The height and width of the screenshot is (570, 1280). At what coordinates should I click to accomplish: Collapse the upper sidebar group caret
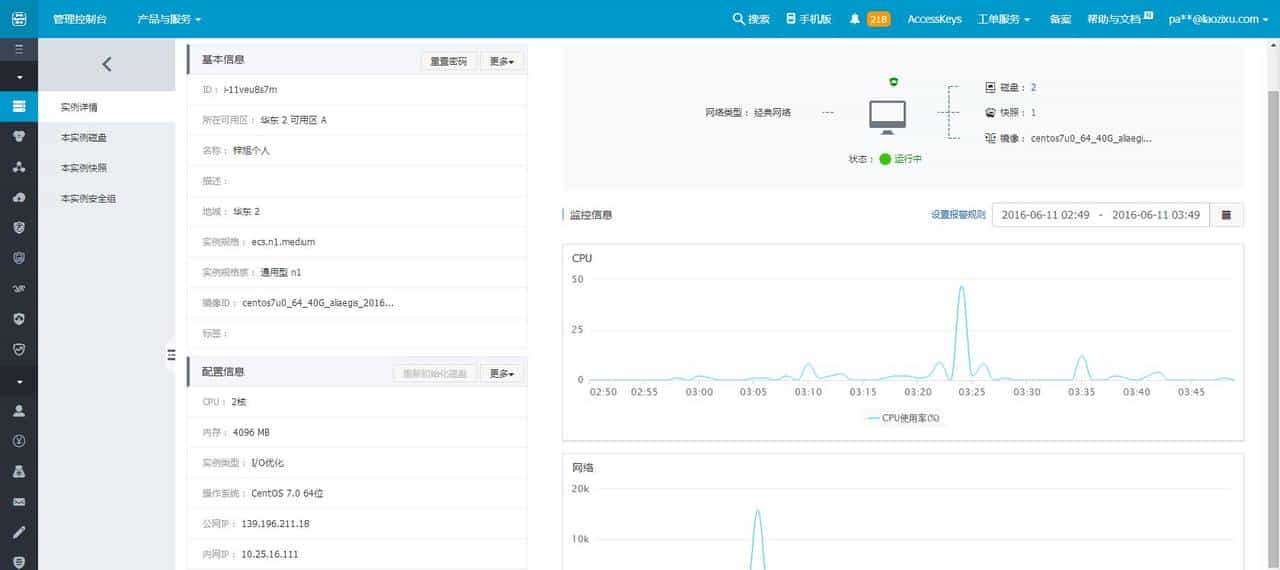tap(18, 77)
